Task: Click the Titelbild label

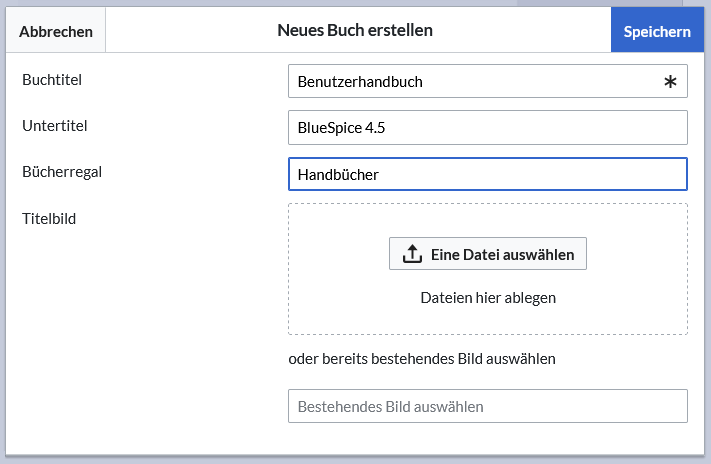Action: [49, 219]
